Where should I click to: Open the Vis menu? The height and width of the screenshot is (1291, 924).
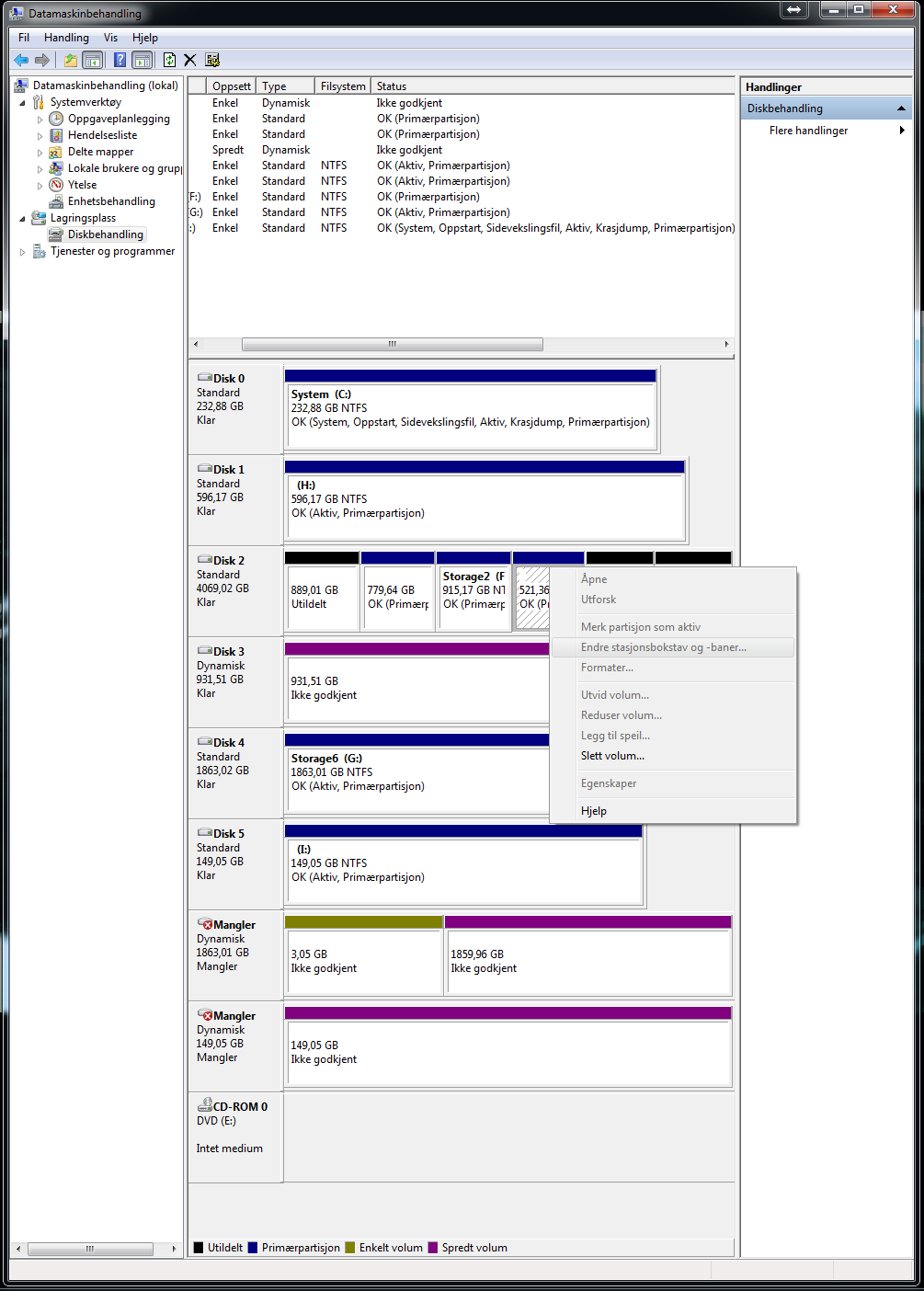110,38
